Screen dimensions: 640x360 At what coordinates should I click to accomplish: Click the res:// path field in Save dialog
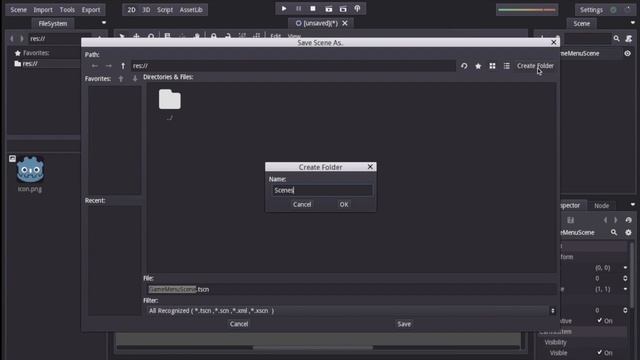point(293,66)
